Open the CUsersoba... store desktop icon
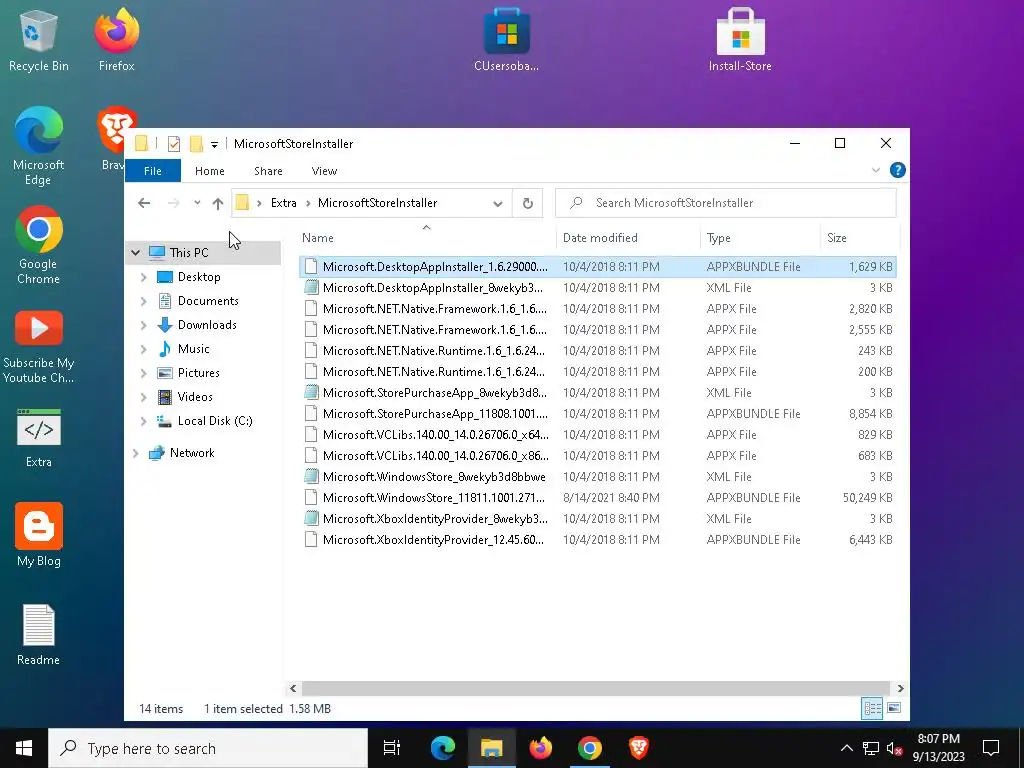The height and width of the screenshot is (768, 1024). [506, 39]
